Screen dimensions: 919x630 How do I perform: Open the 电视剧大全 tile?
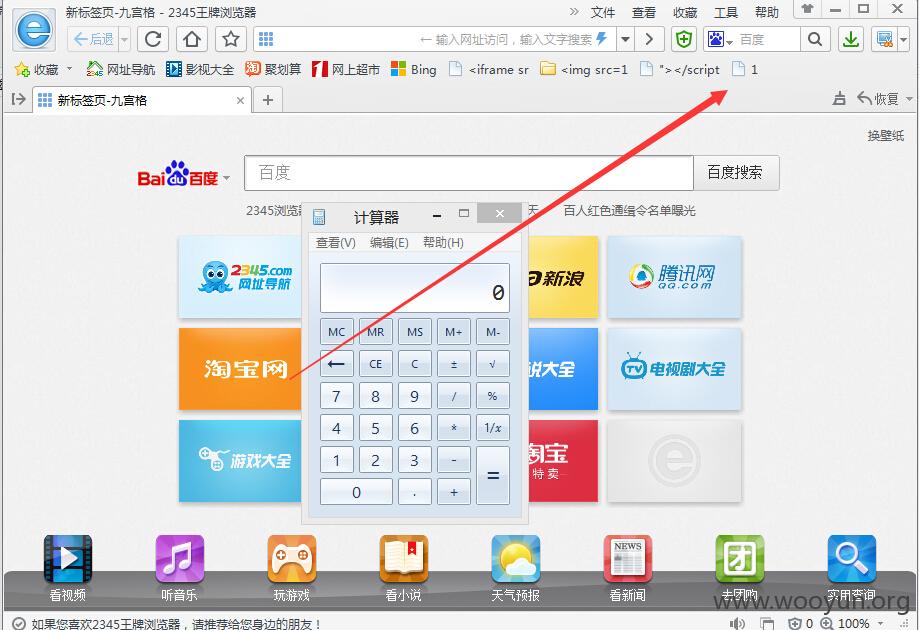674,369
